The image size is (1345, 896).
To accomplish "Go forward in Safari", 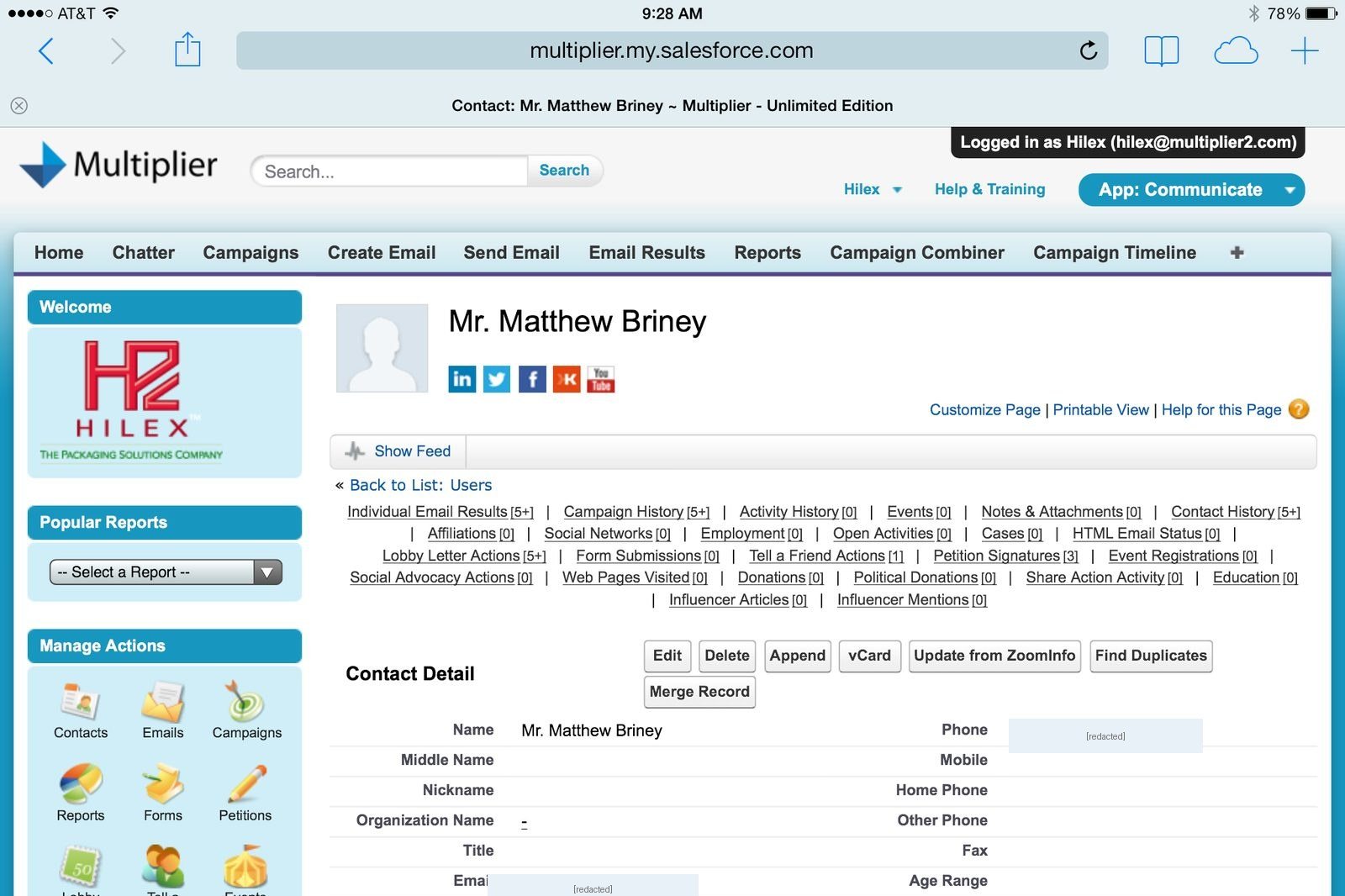I will tap(118, 51).
